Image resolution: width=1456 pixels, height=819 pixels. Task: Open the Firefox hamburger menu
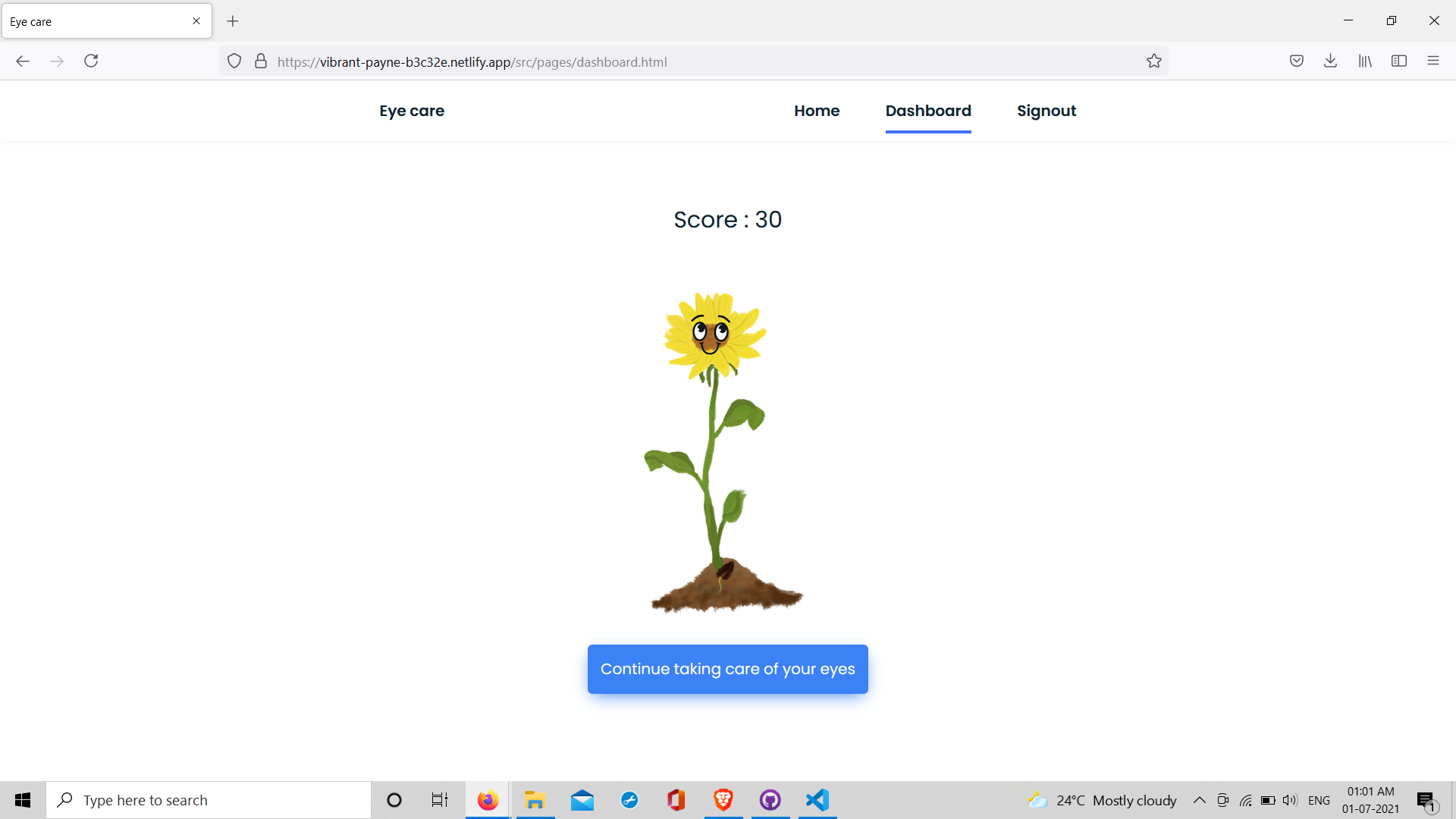[1433, 61]
